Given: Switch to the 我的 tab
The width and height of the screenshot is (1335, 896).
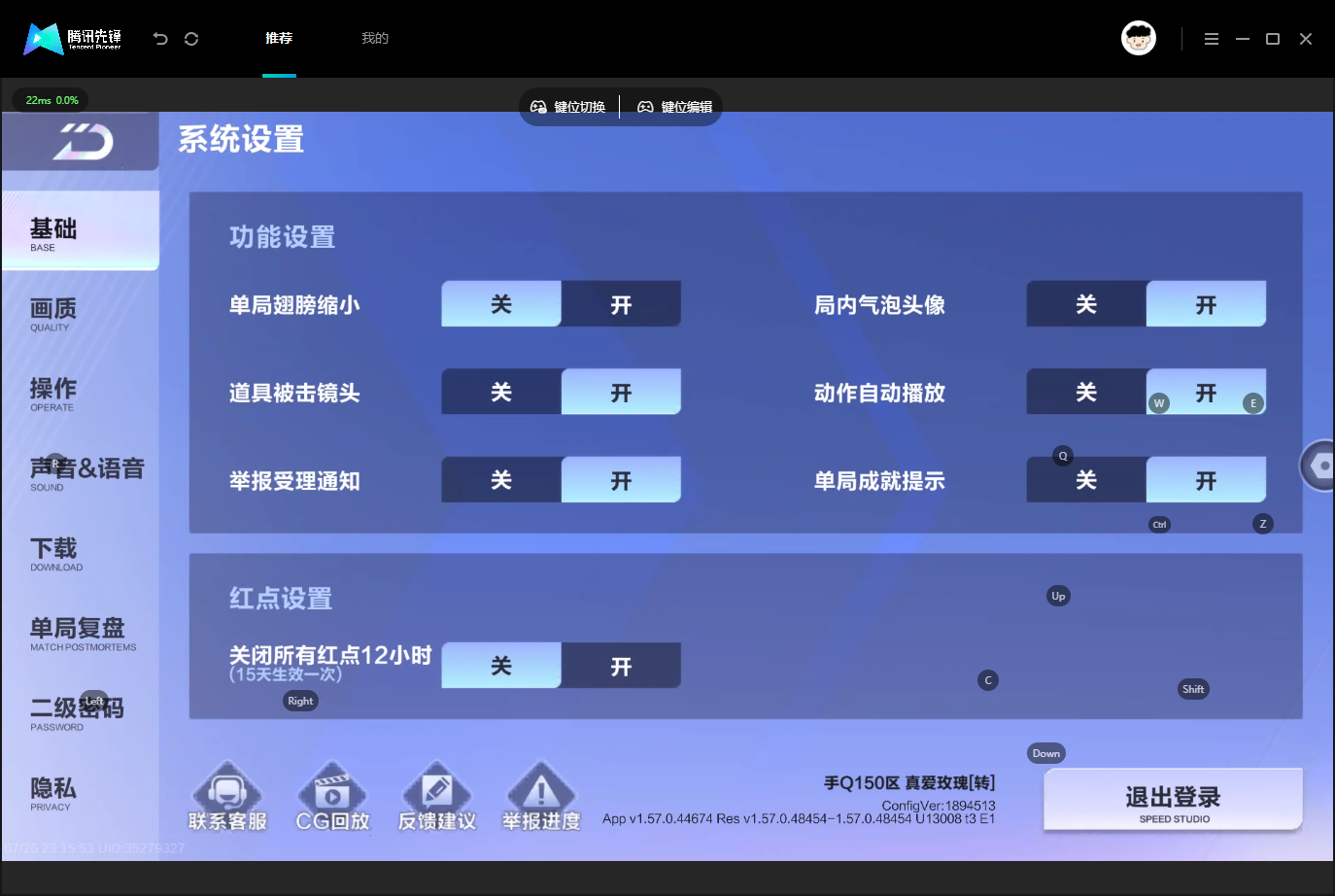Looking at the screenshot, I should tap(375, 39).
